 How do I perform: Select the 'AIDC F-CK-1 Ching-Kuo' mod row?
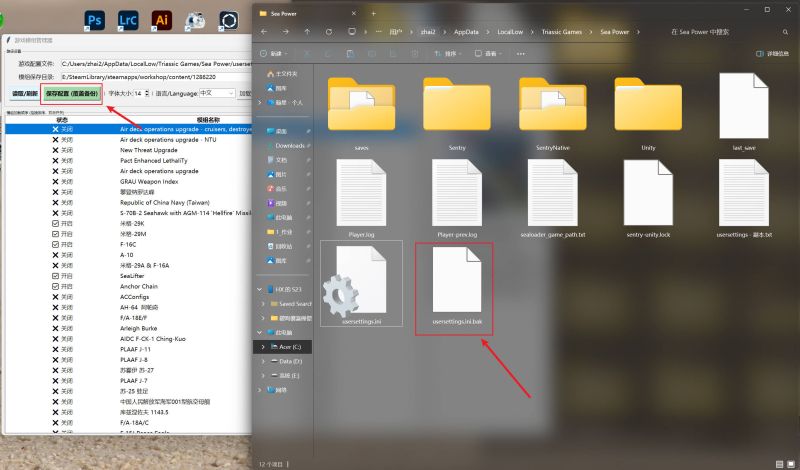tap(129, 339)
